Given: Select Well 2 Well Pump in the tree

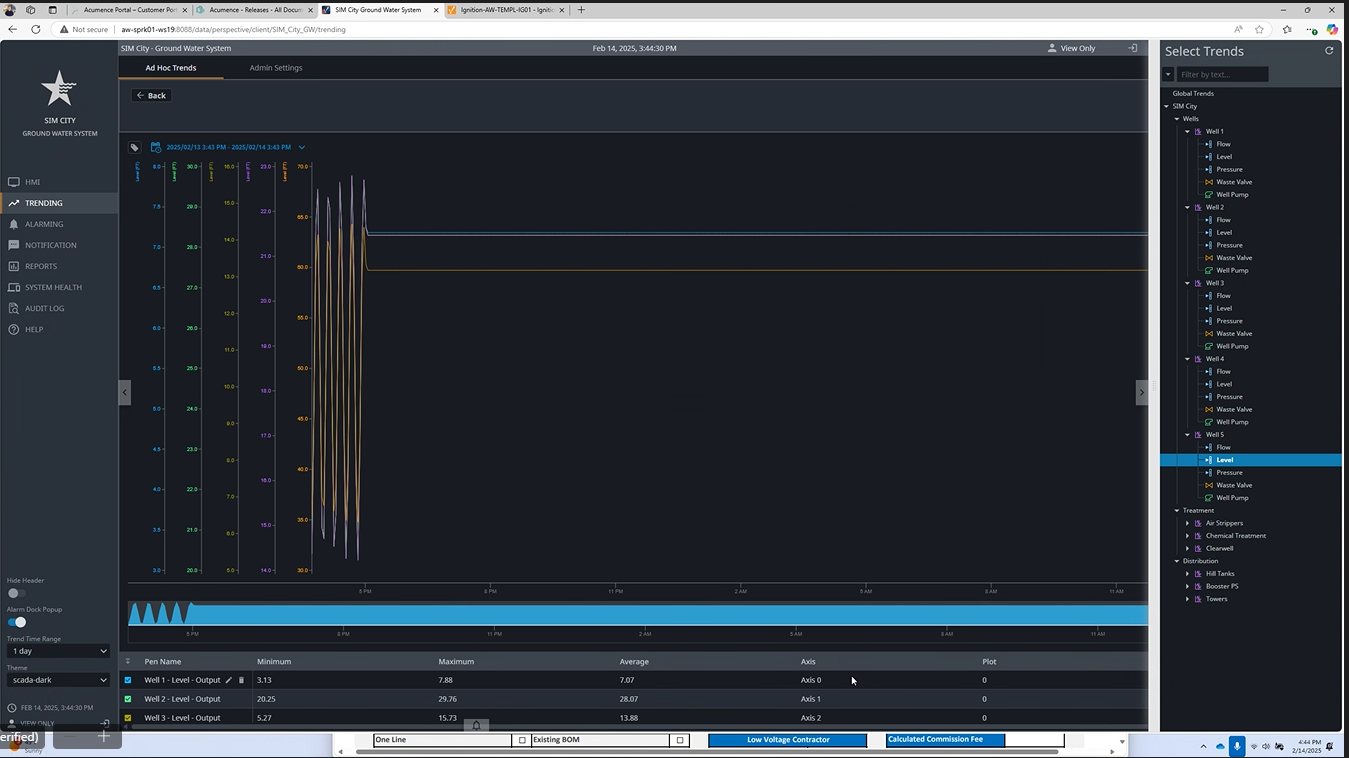Looking at the screenshot, I should pos(1231,270).
